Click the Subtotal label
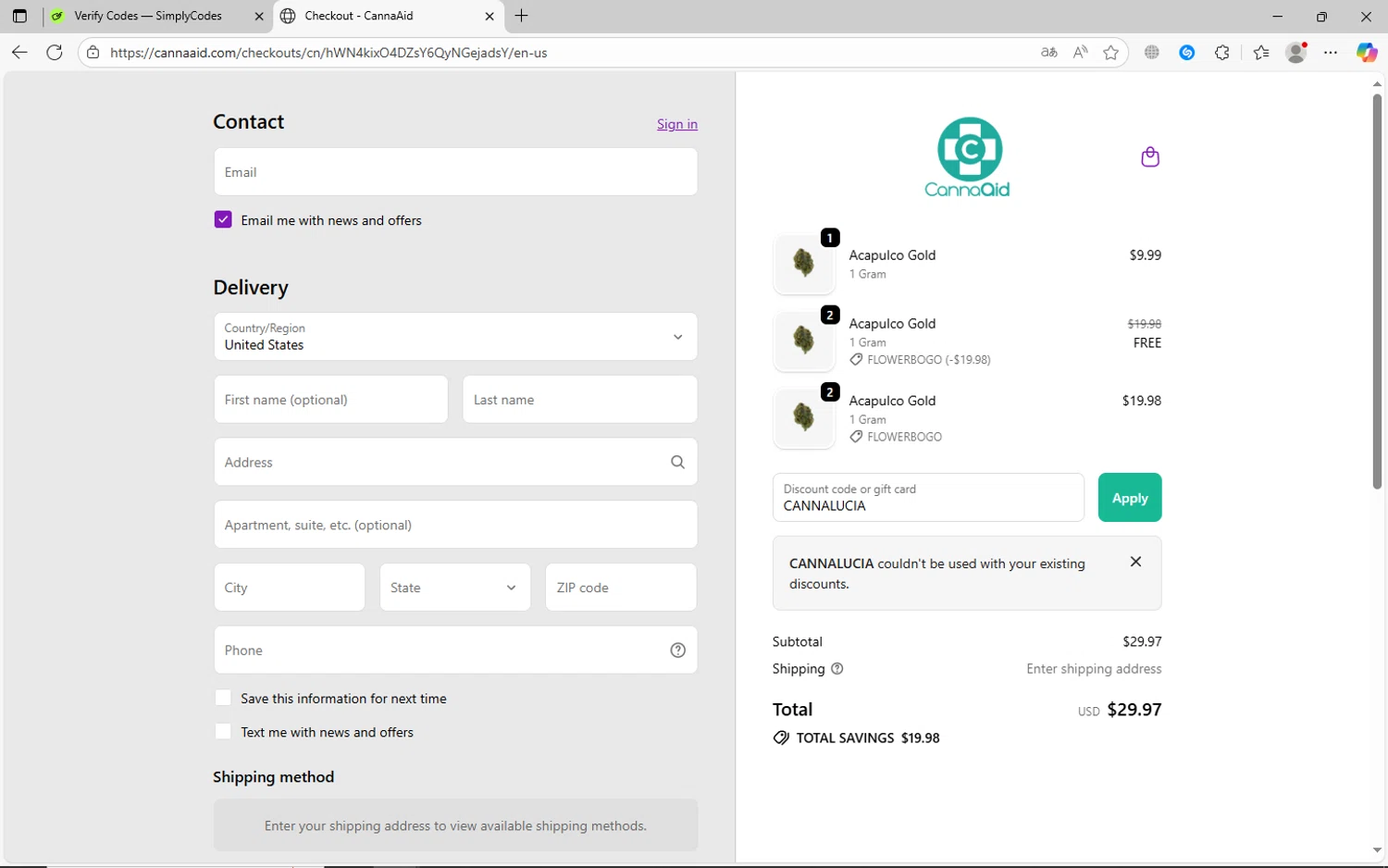The image size is (1388, 868). coord(798,641)
